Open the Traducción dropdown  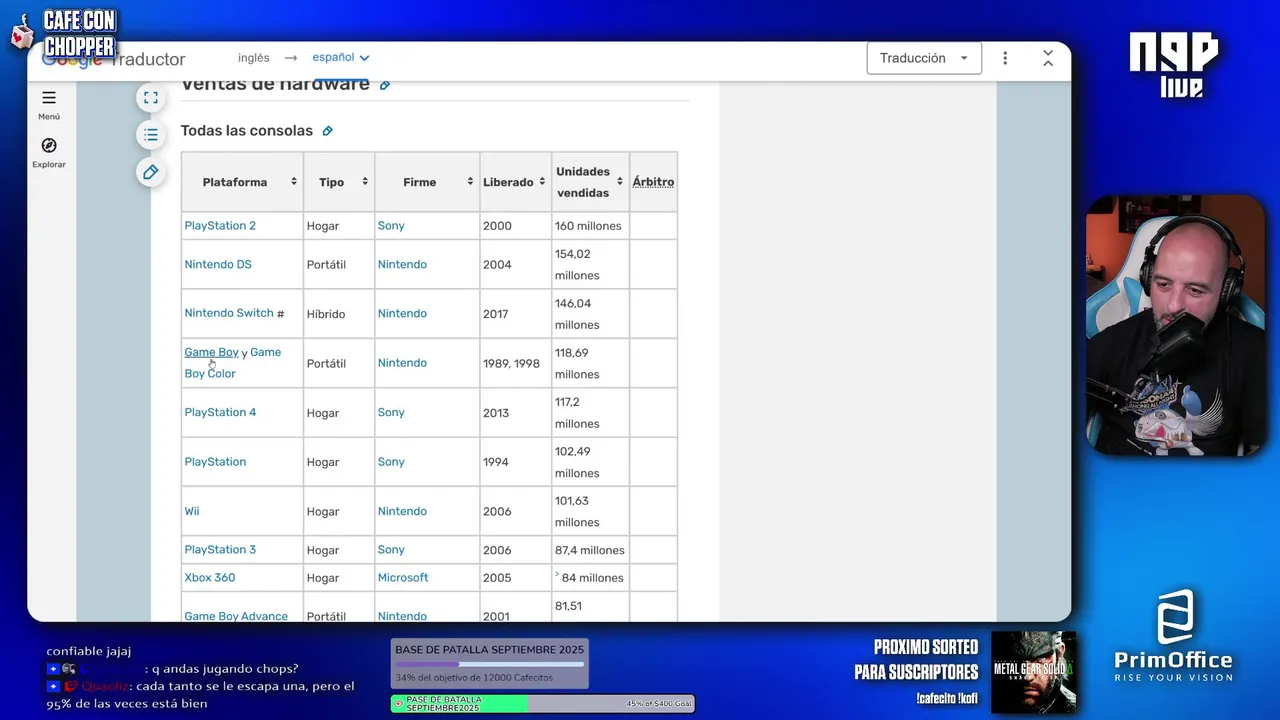924,58
